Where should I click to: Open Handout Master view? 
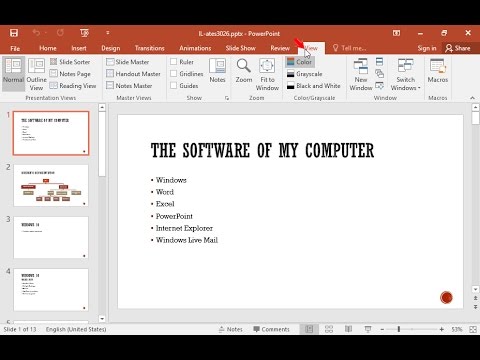[x=133, y=74]
